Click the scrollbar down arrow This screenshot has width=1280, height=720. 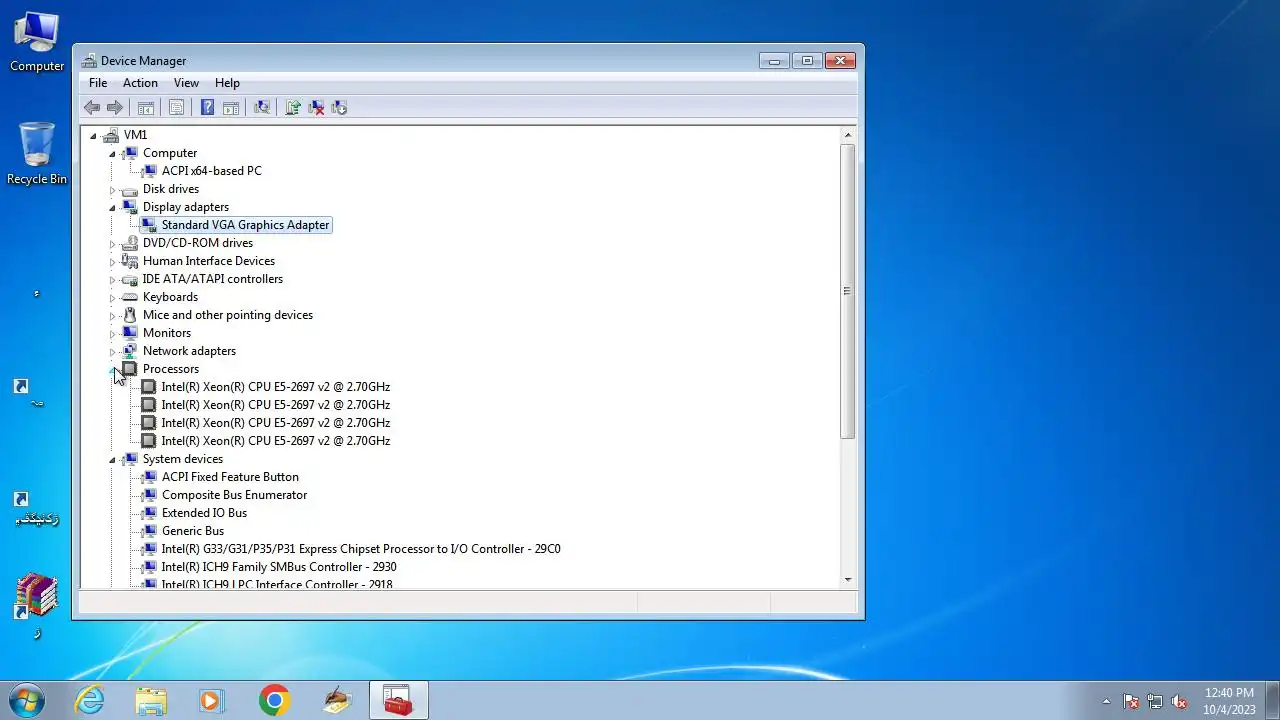(x=848, y=580)
